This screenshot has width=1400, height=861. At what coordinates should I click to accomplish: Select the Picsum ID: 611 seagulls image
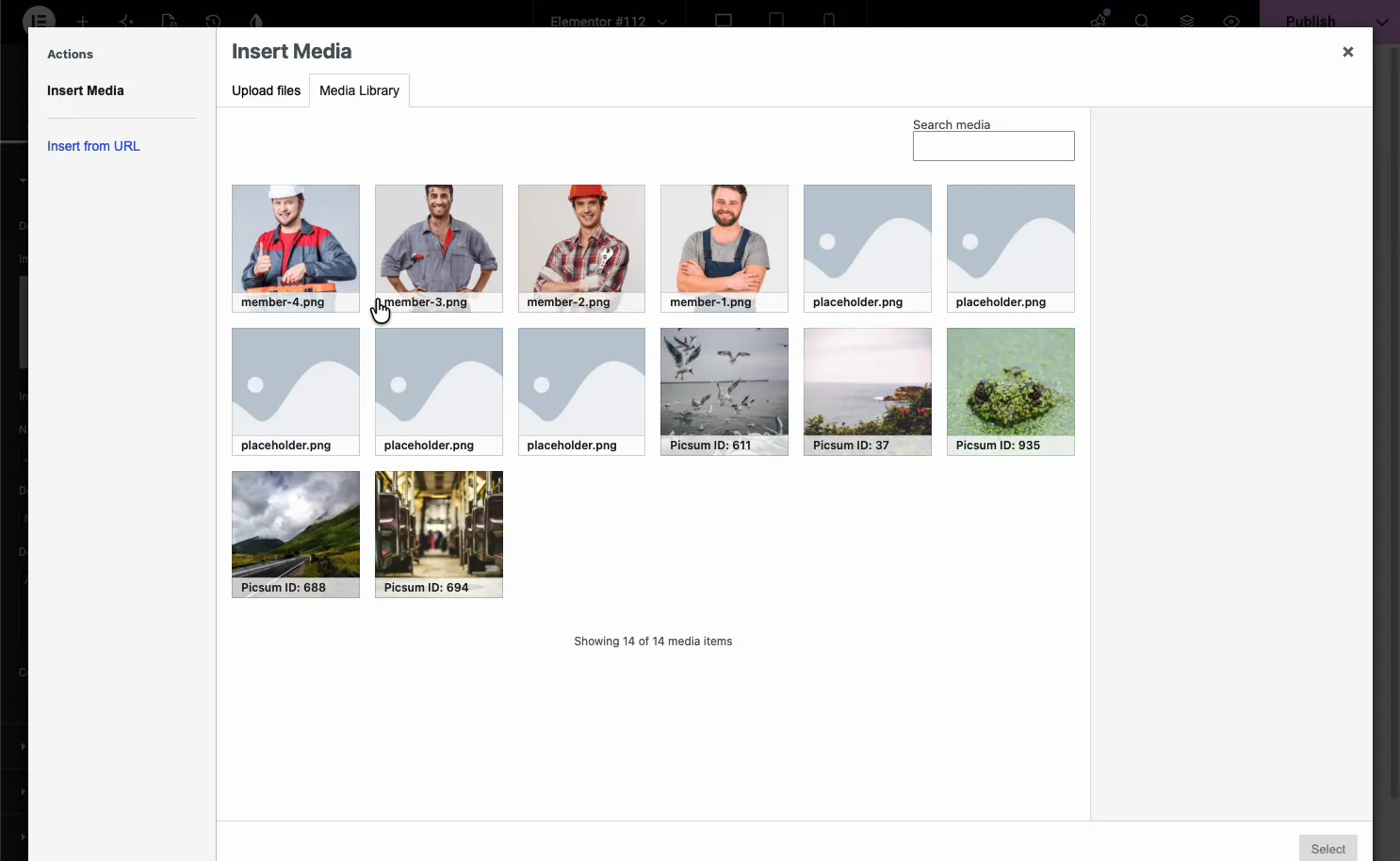click(x=724, y=392)
